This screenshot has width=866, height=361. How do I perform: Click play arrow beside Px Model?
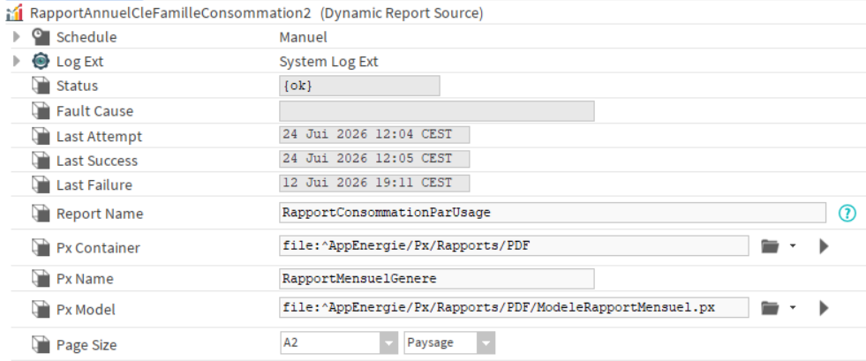tap(824, 308)
